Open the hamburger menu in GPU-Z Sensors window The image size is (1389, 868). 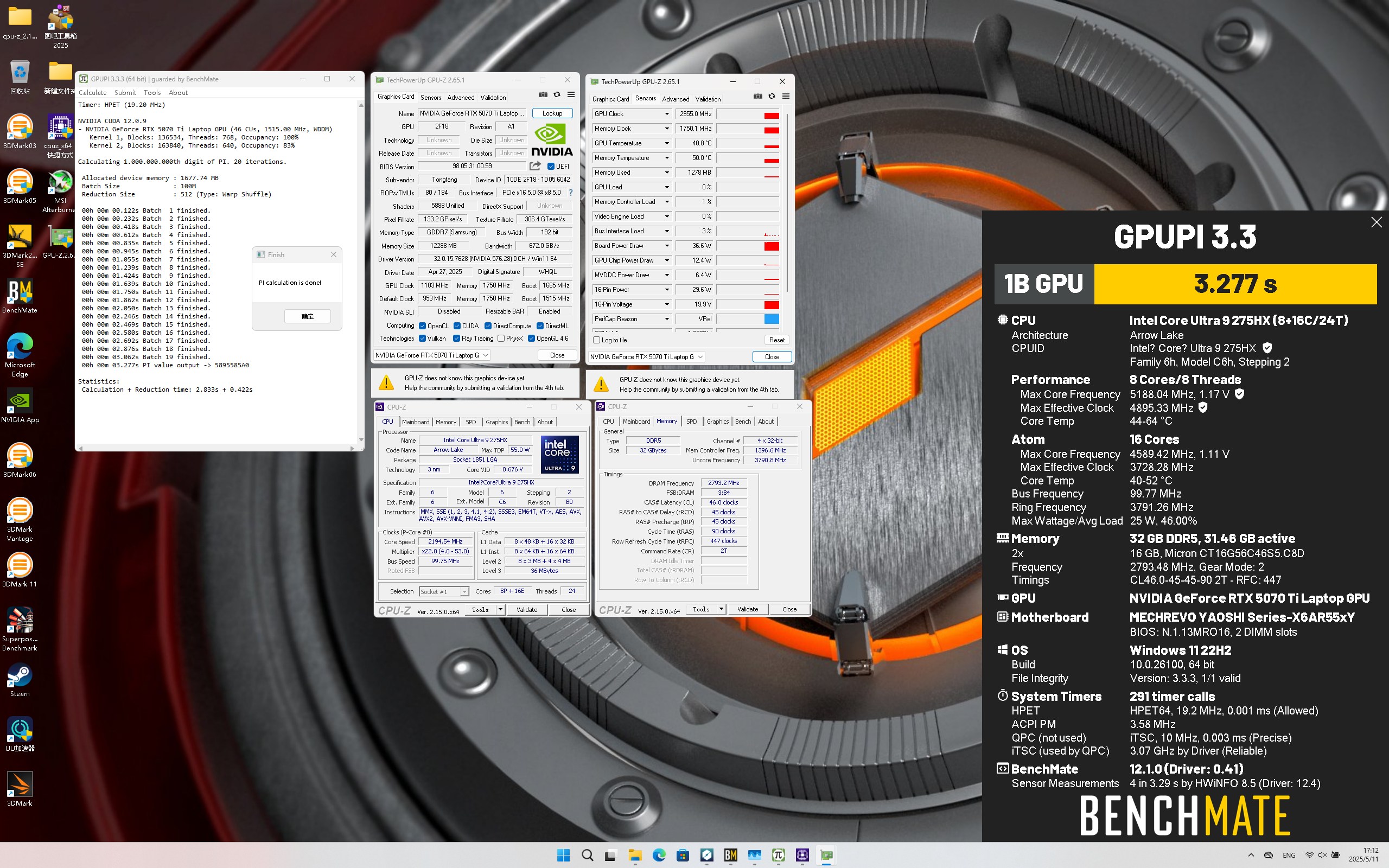pos(786,97)
